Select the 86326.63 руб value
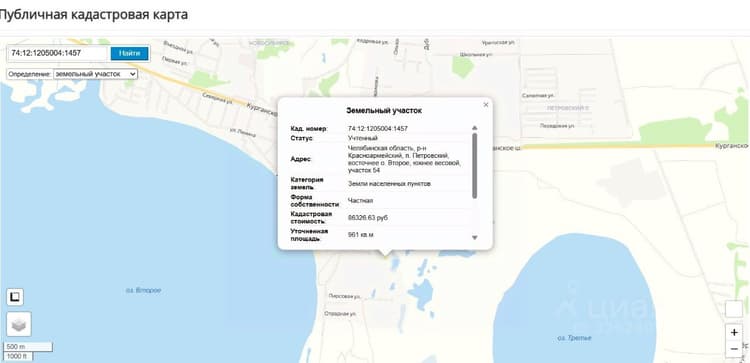The width and height of the screenshot is (750, 363). click(368, 218)
